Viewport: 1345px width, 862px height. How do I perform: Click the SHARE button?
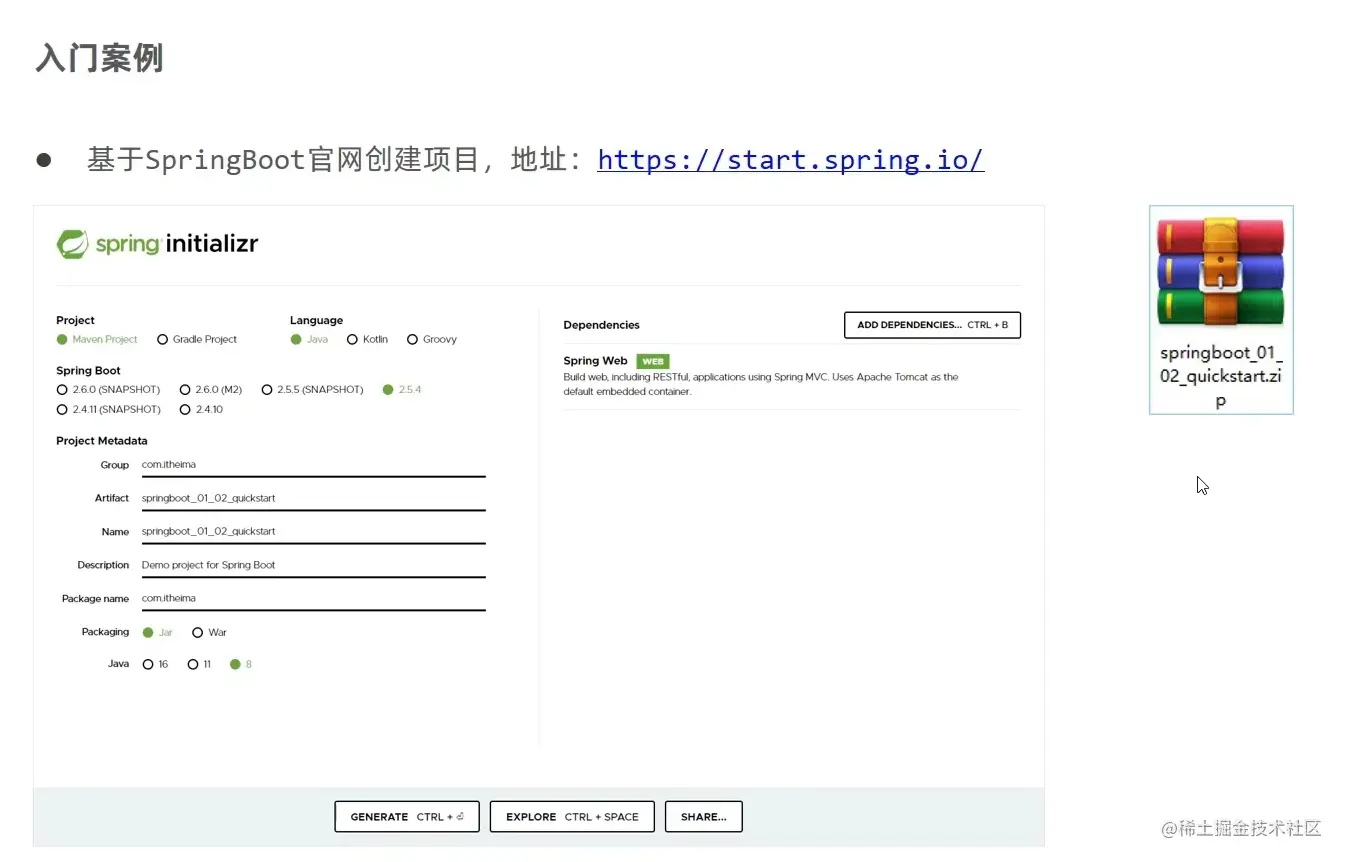click(703, 816)
